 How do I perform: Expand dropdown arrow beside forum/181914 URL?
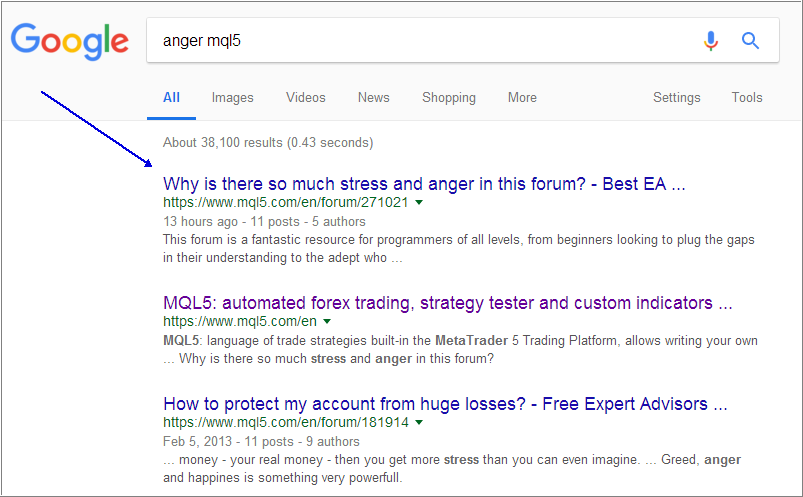click(x=419, y=423)
